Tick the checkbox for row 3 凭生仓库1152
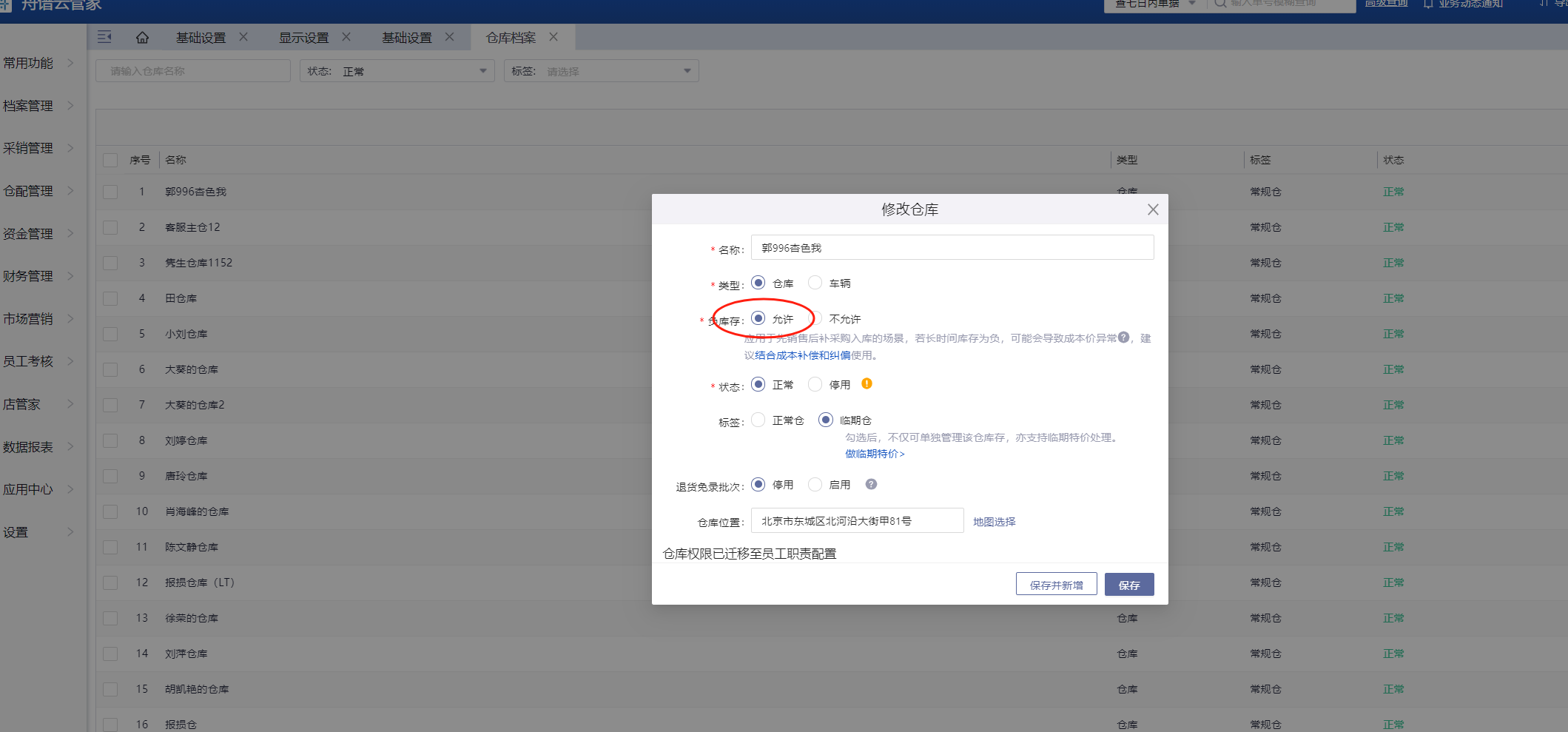This screenshot has width=1568, height=732. (x=110, y=263)
